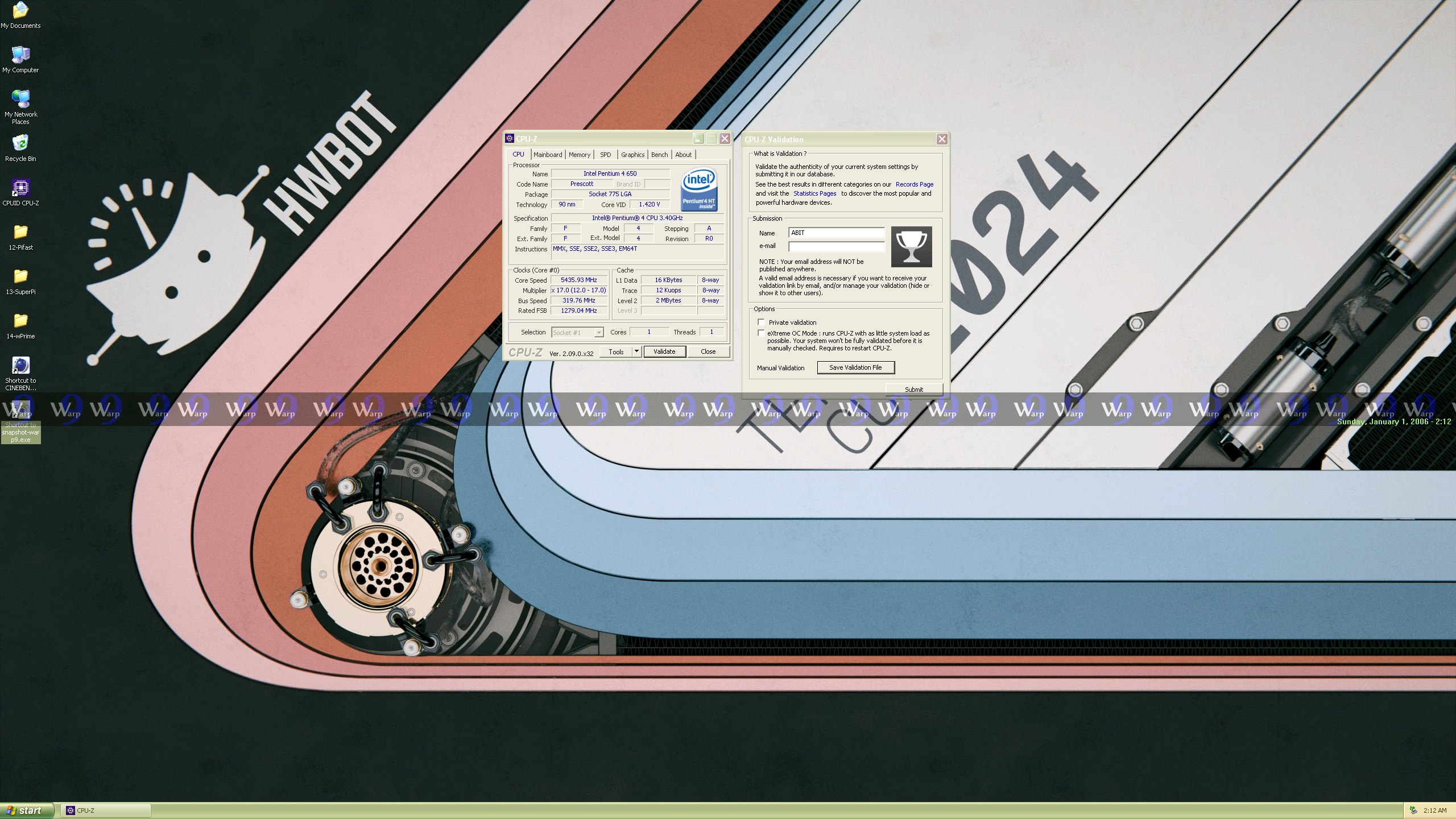Screen dimensions: 1456x819
Task: Click Package value Socket 775 LGA
Action: (610, 194)
